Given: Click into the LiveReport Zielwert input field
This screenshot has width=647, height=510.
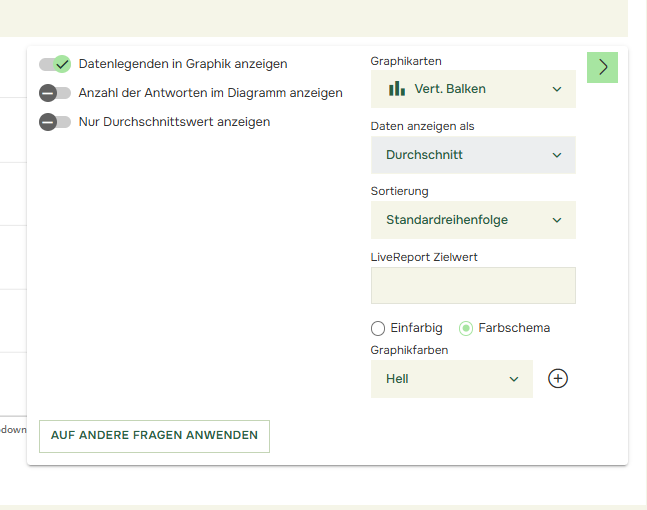Looking at the screenshot, I should 473,285.
